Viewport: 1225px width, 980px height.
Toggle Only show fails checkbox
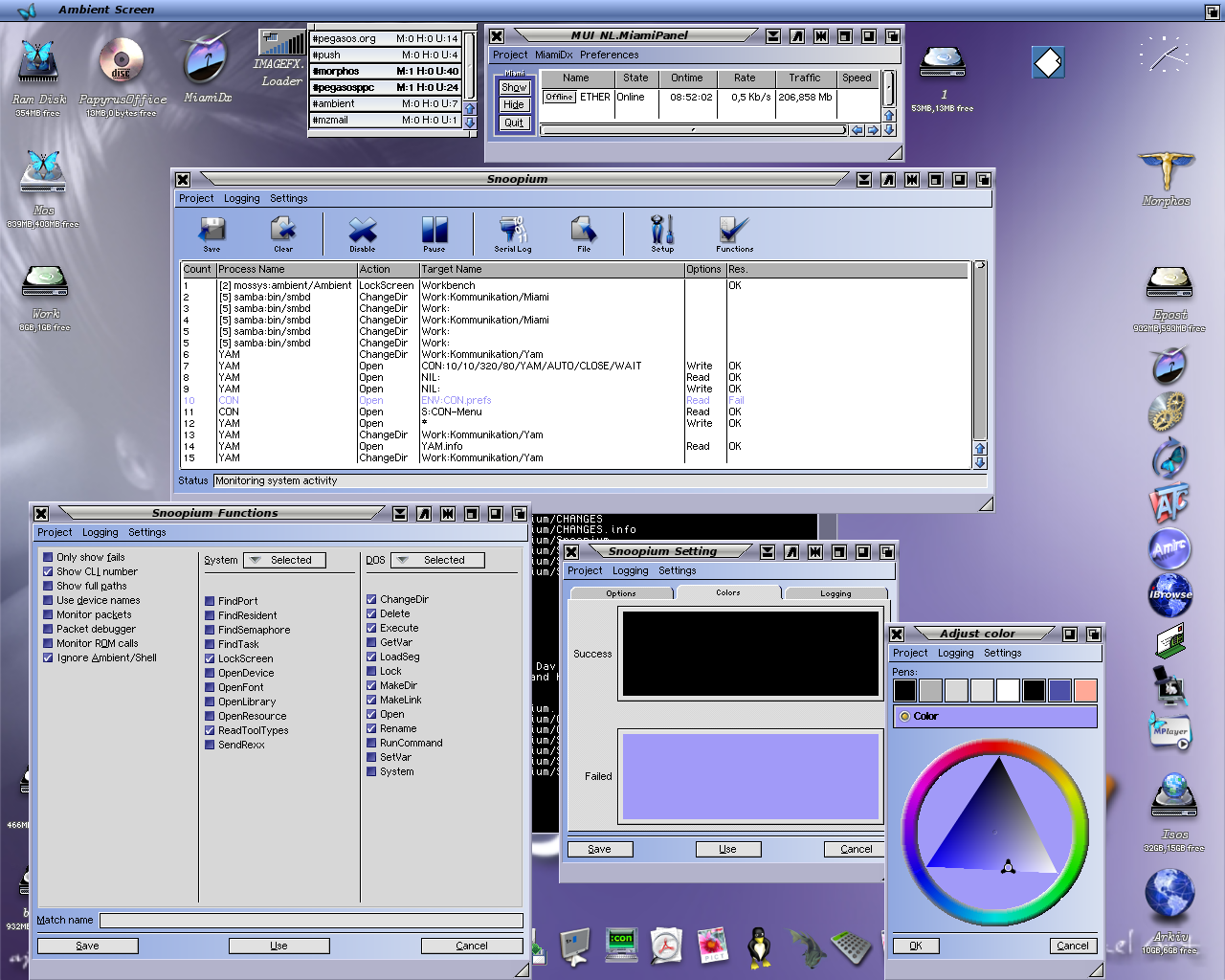[48, 557]
